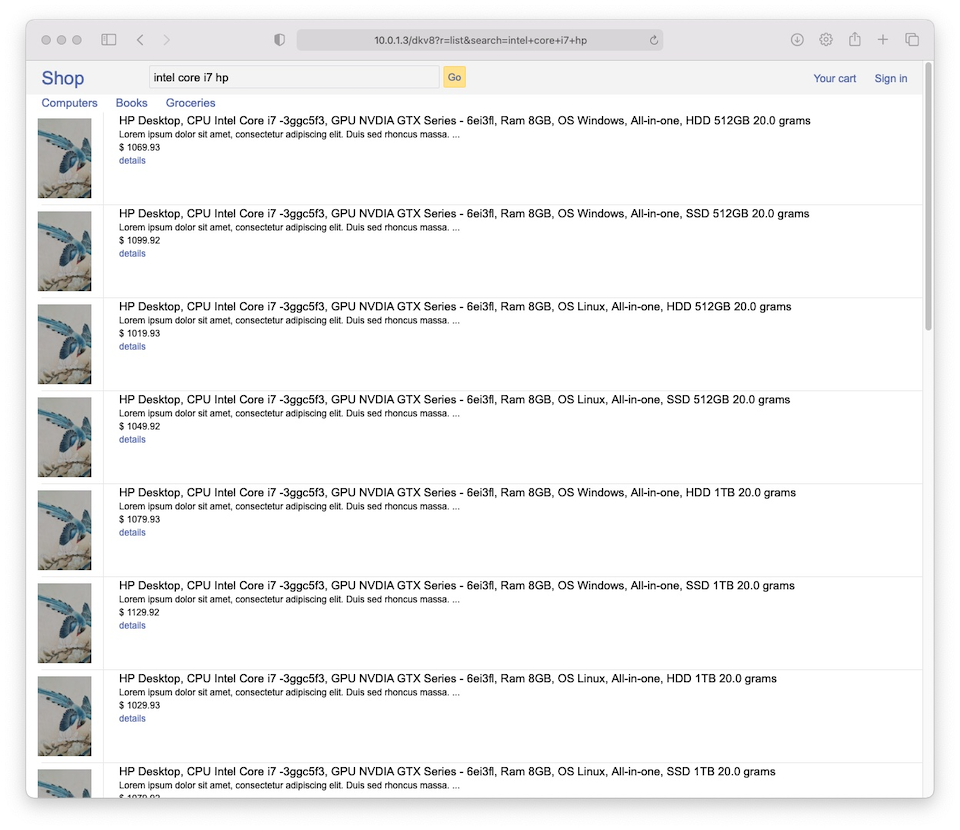Click the browser address bar
The width and height of the screenshot is (960, 830).
tap(480, 40)
